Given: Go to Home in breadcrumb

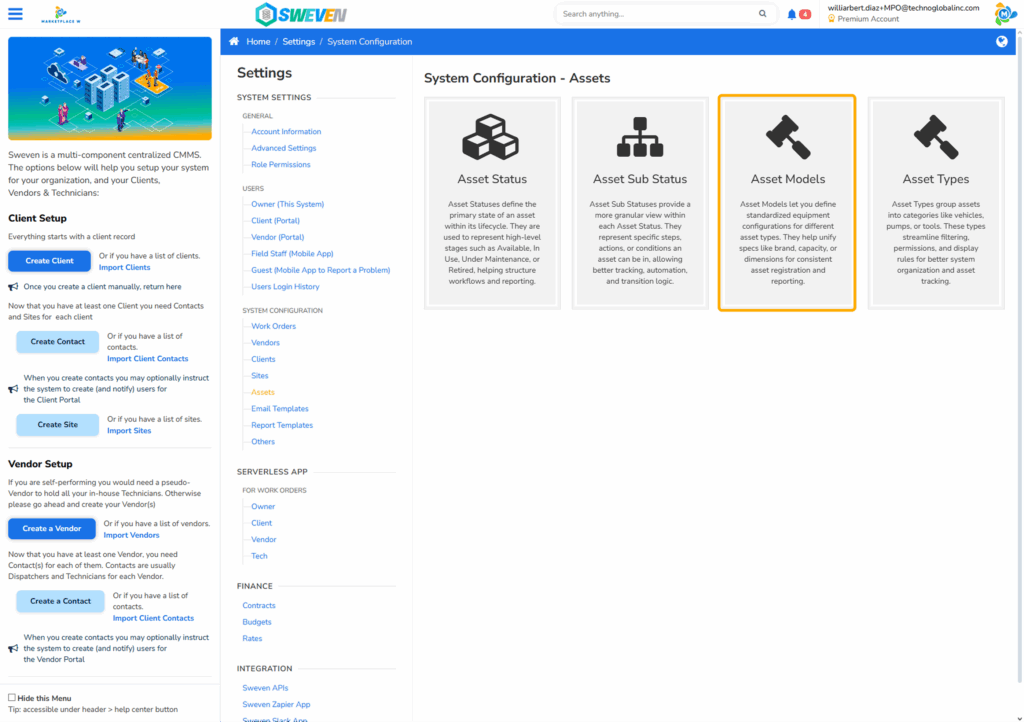Looking at the screenshot, I should pos(258,42).
